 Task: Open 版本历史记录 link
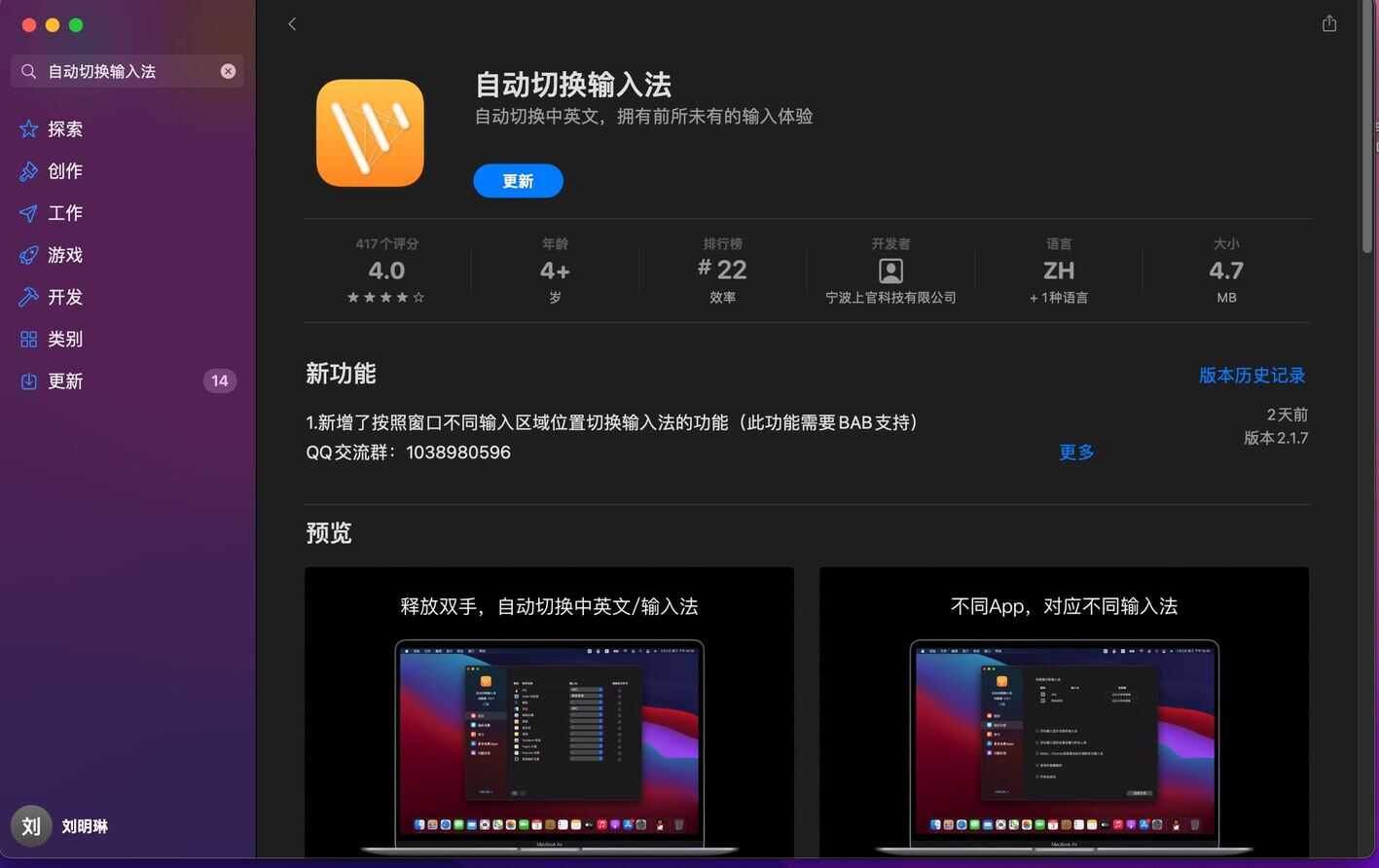[1252, 376]
